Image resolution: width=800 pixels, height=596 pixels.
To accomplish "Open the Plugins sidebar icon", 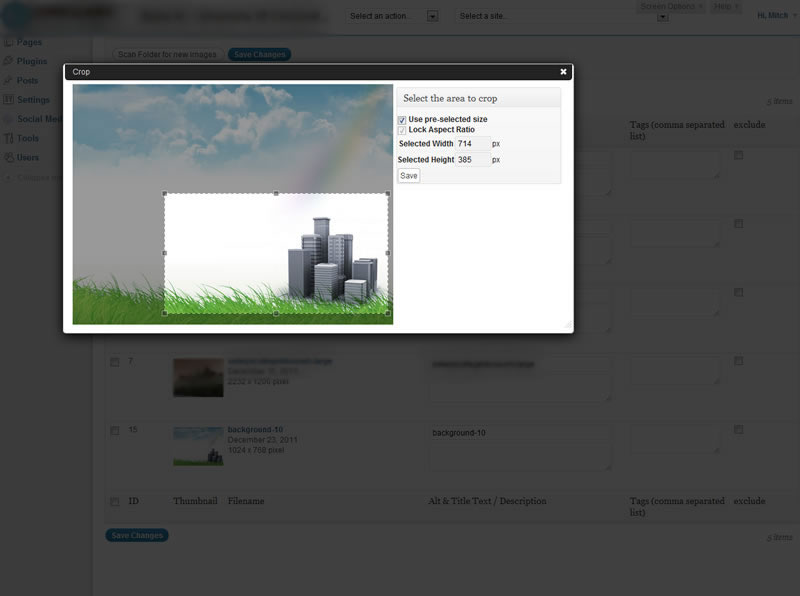I will 8,61.
